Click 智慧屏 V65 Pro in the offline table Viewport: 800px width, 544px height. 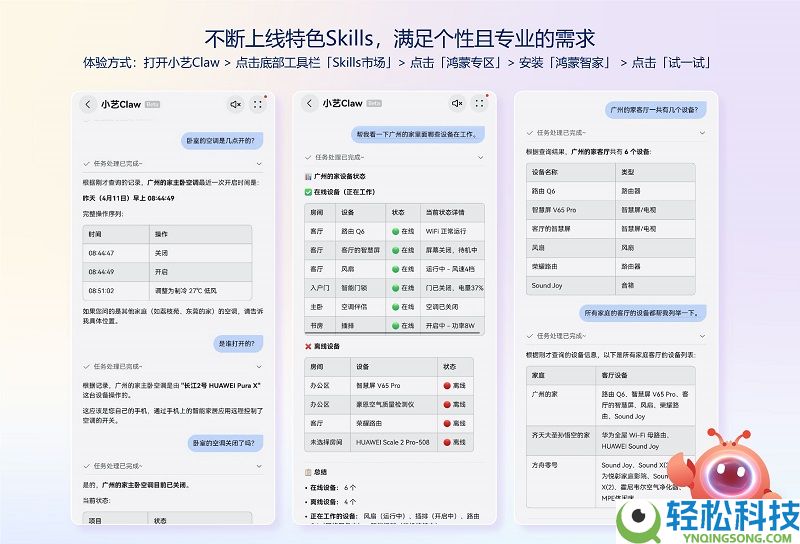pyautogui.click(x=378, y=386)
